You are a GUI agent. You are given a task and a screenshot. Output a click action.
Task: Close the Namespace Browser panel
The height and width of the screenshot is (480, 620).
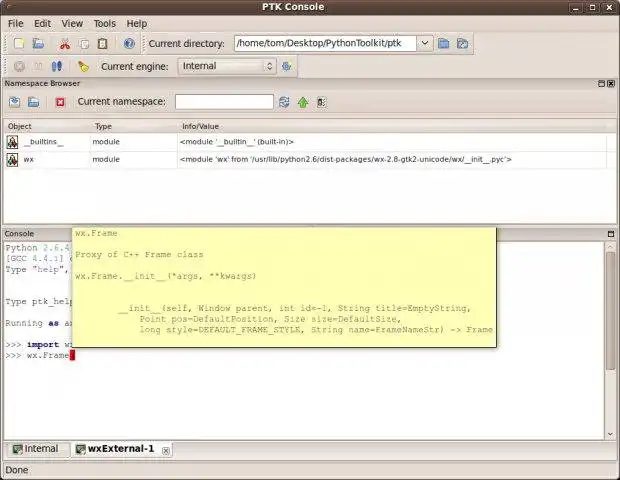[x=611, y=83]
